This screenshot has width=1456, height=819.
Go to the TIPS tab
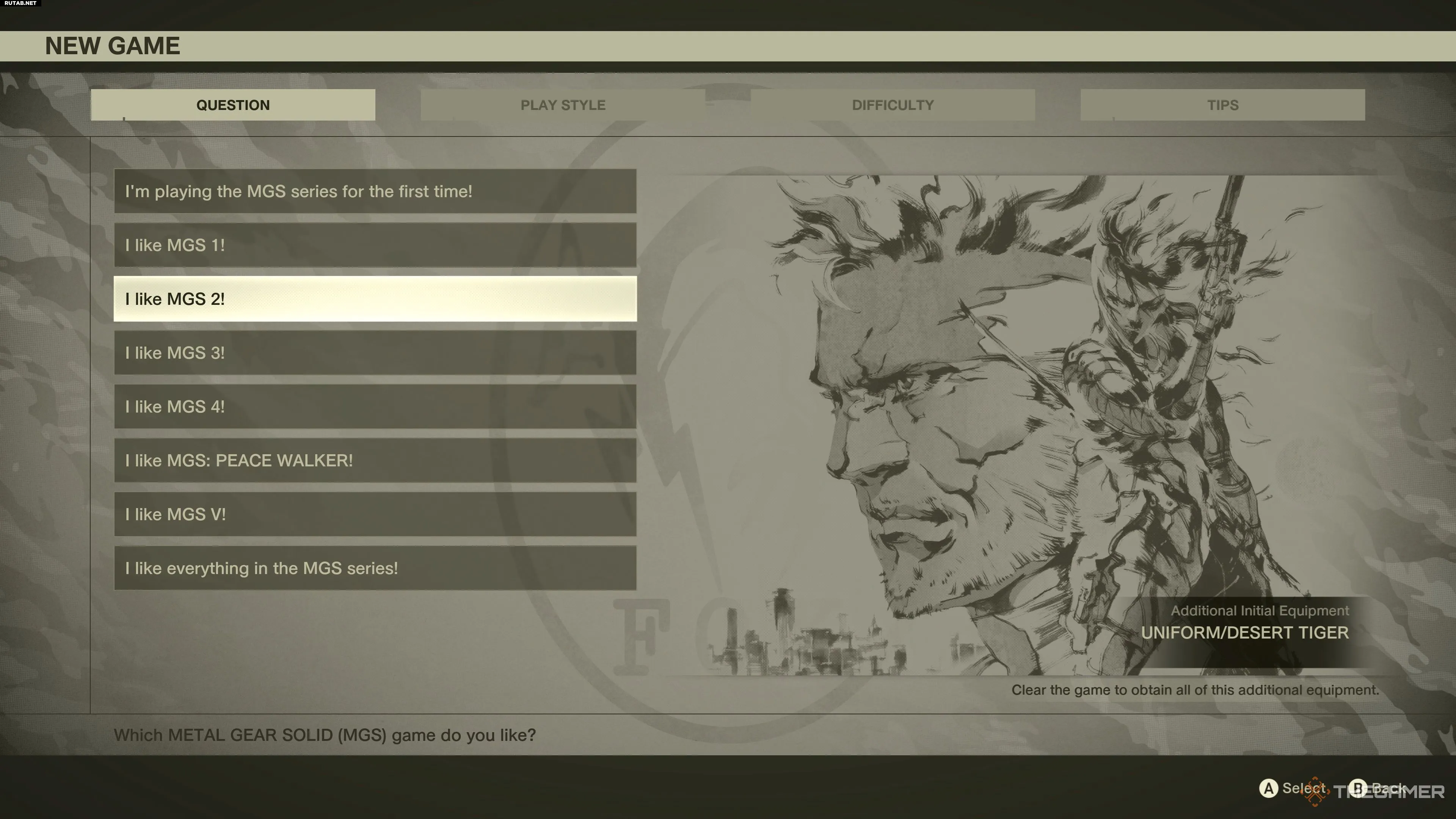pyautogui.click(x=1222, y=105)
